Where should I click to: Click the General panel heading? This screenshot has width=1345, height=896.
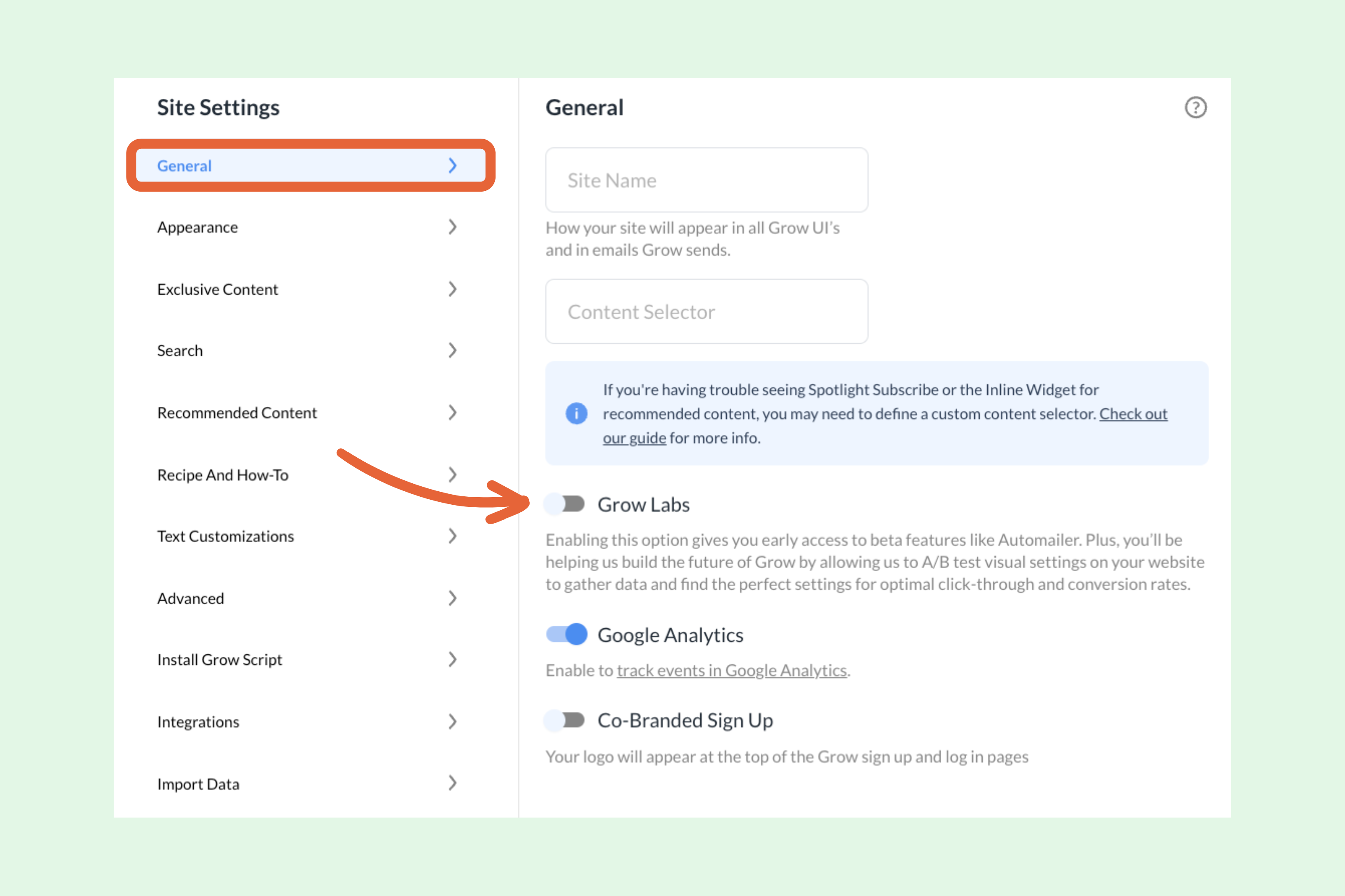[x=585, y=108]
